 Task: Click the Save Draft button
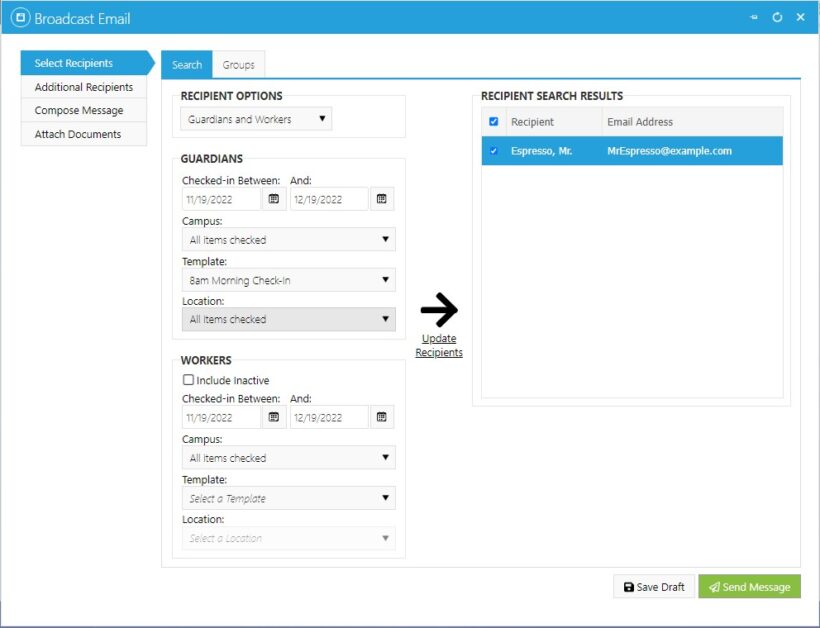pyautogui.click(x=653, y=587)
